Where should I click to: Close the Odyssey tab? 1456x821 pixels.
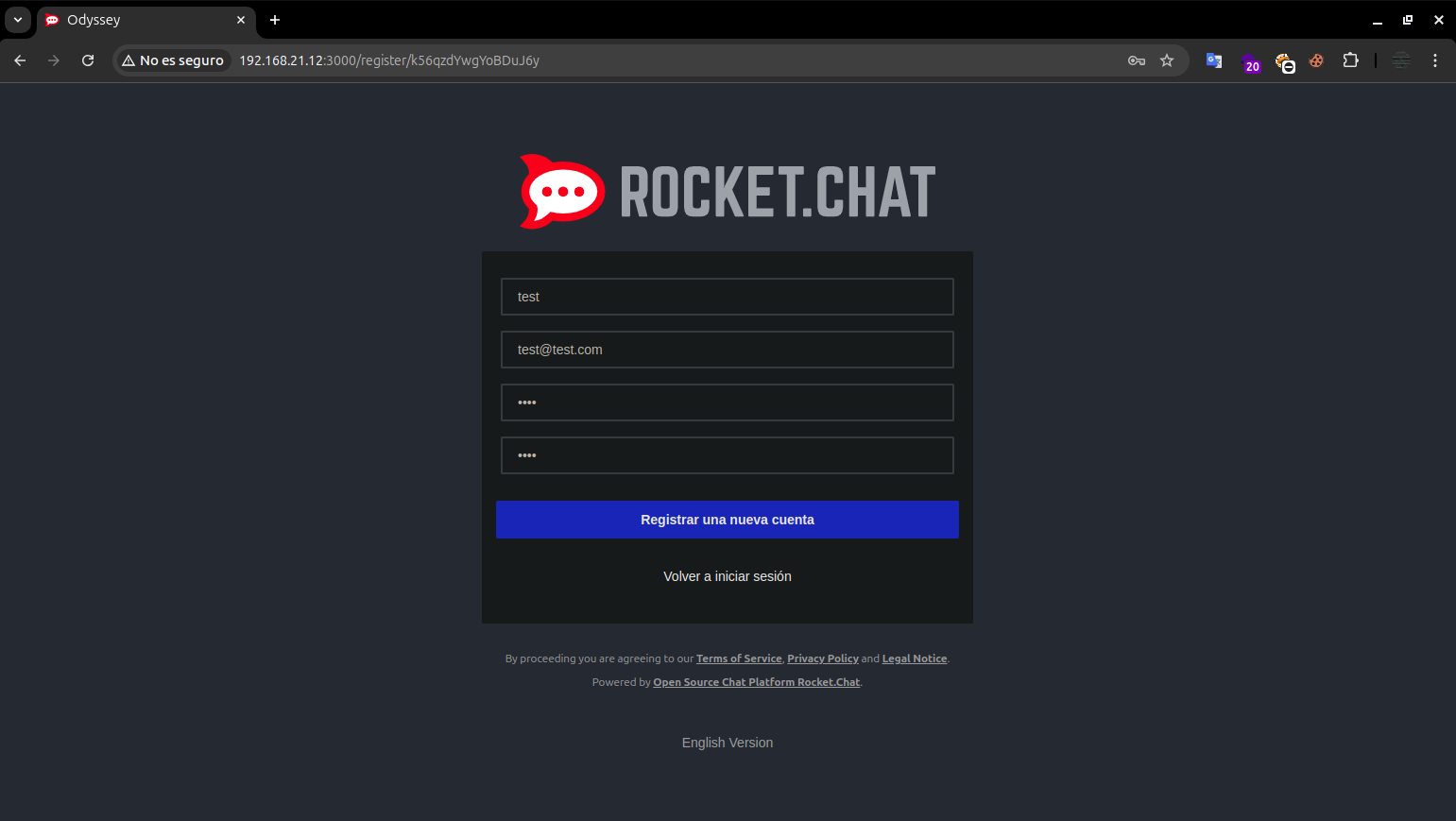(x=241, y=20)
